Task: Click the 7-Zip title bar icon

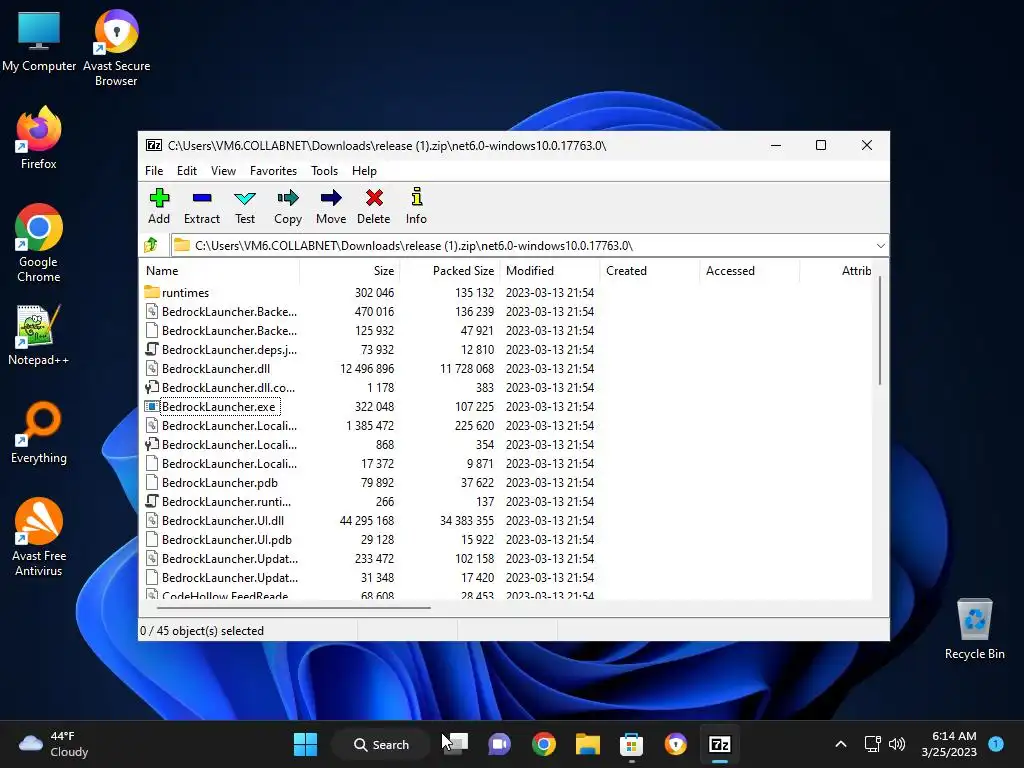Action: pyautogui.click(x=154, y=145)
